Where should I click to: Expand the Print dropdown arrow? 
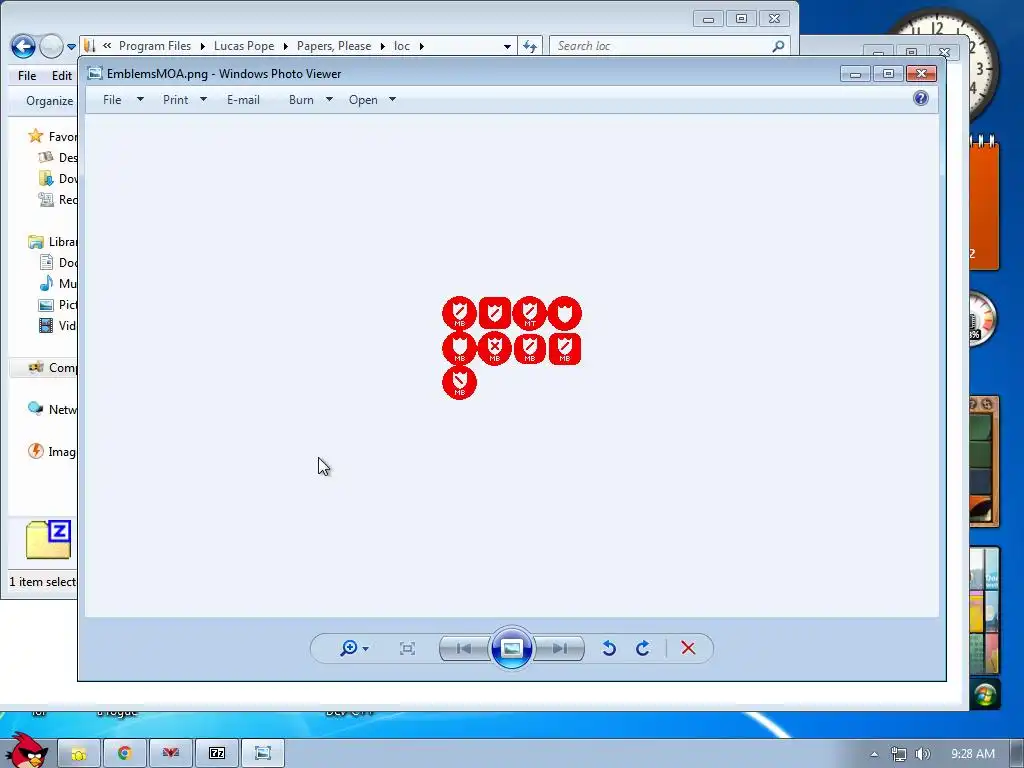click(x=203, y=99)
